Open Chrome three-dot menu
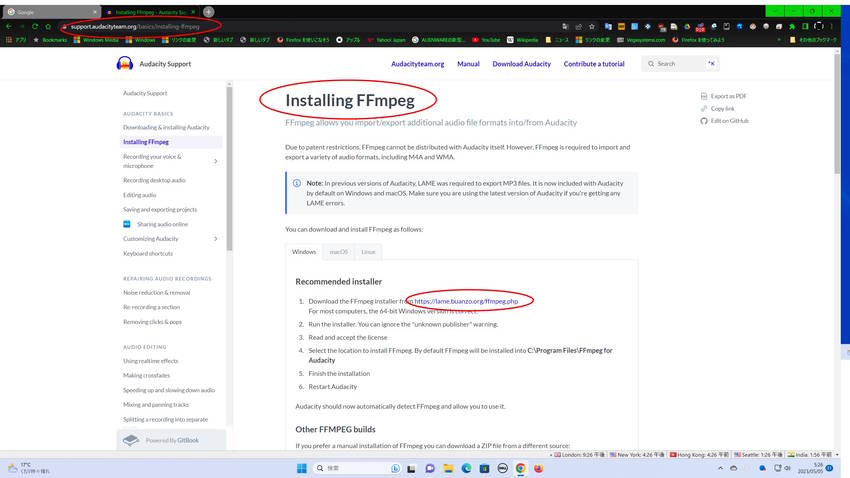This screenshot has height=478, width=850. [x=832, y=26]
